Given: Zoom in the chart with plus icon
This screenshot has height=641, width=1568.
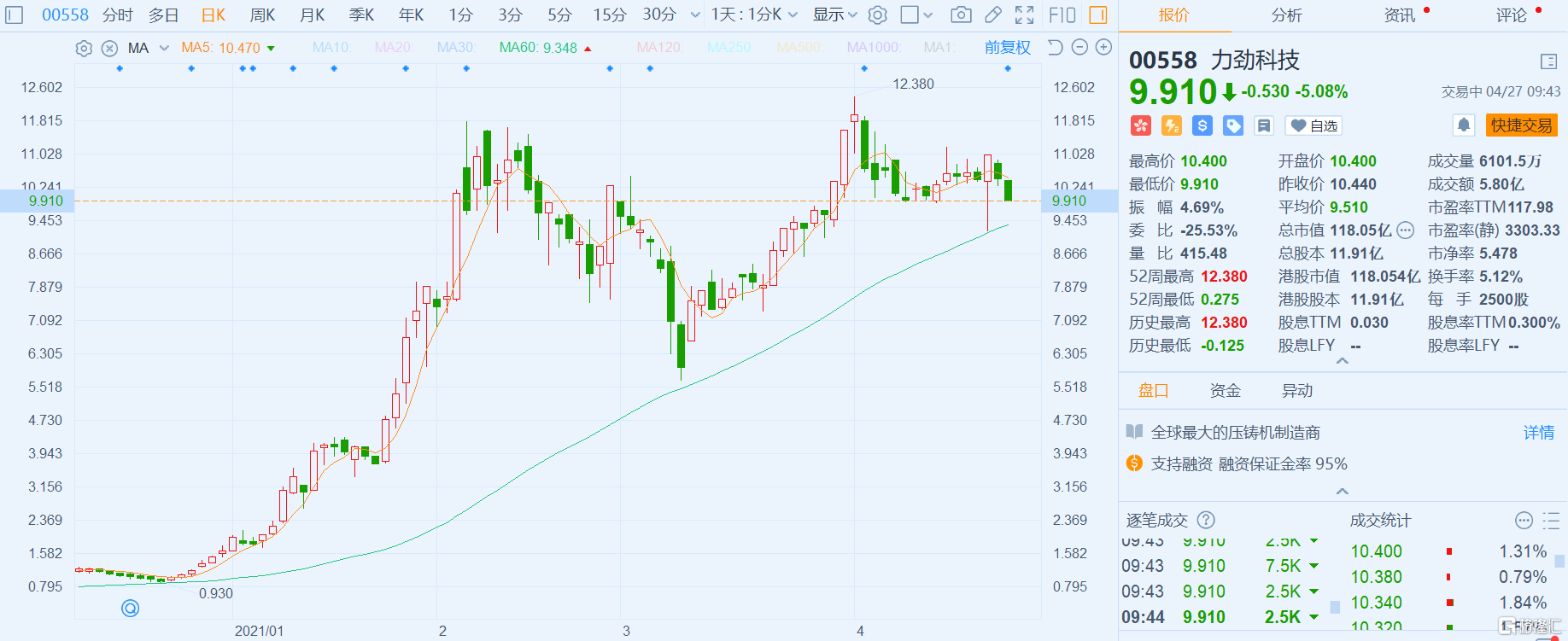Looking at the screenshot, I should [1103, 48].
